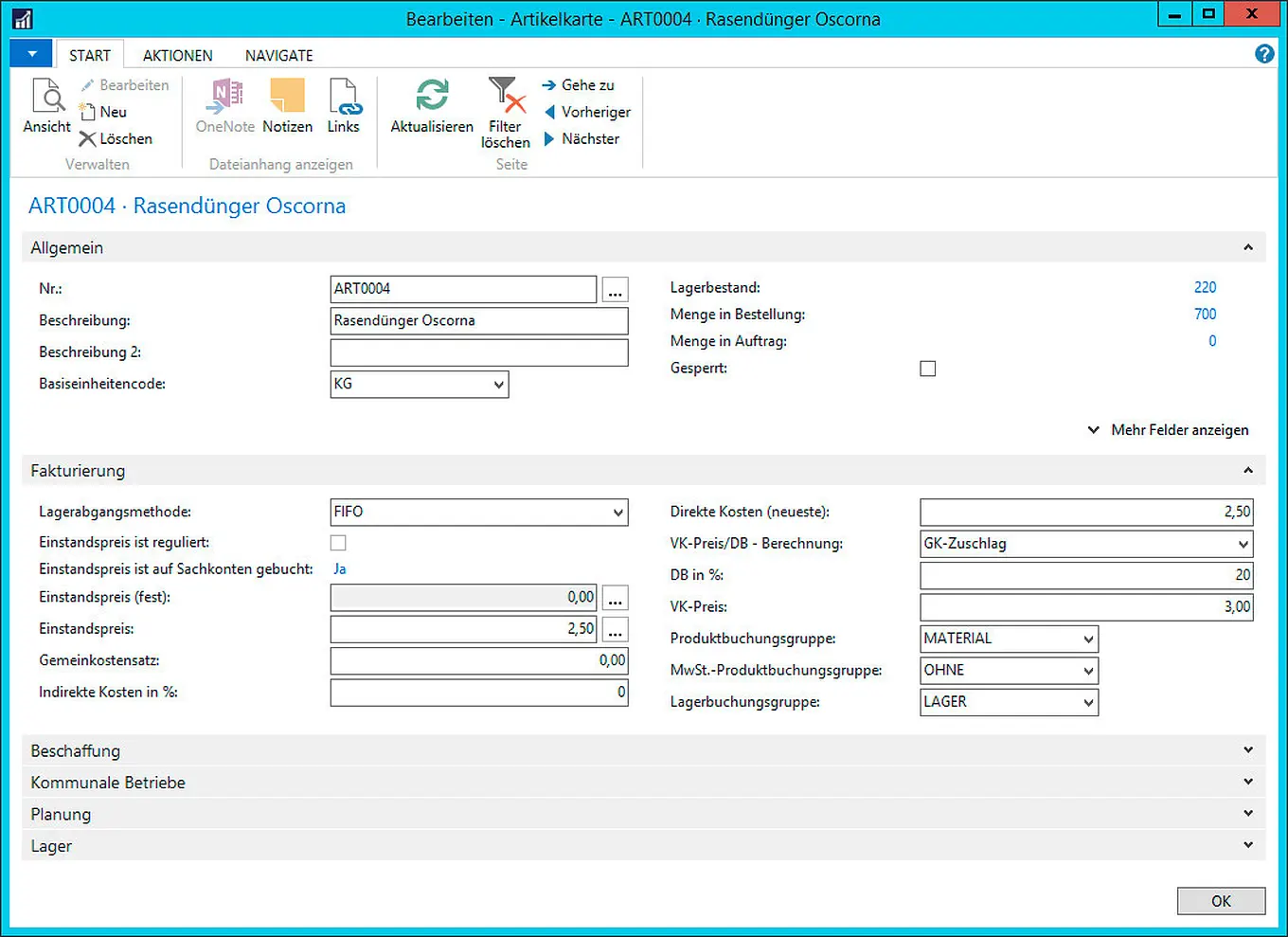Screen dimensions: 1288x937
Task: Open the help question mark icon
Action: point(1264,54)
